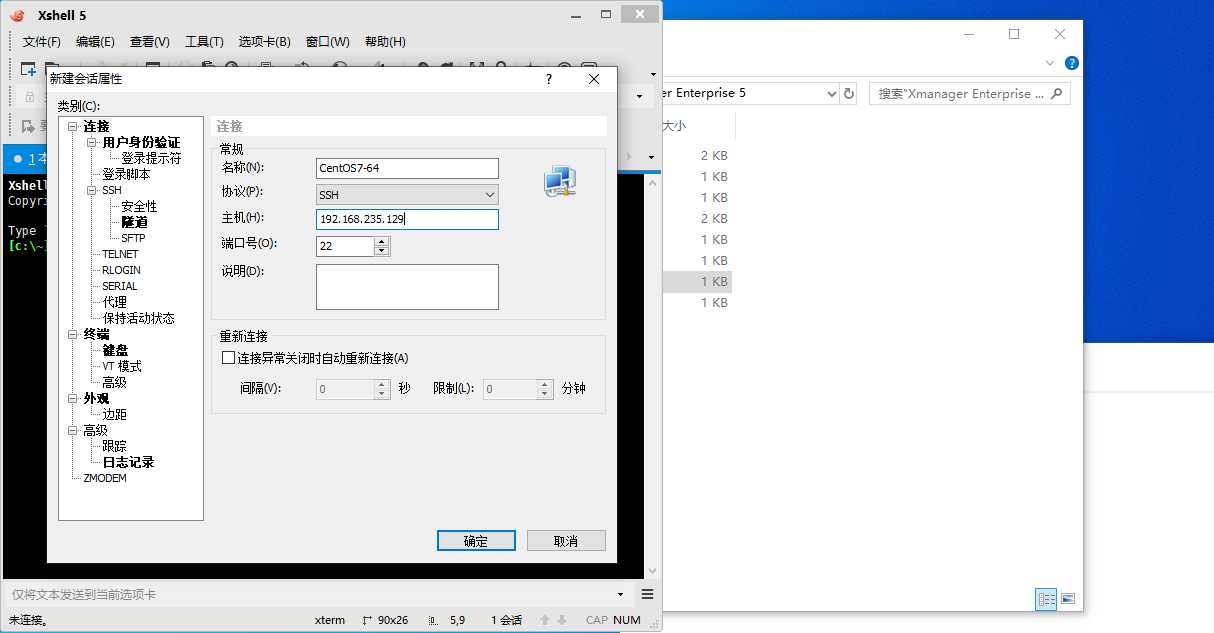Click the status bar down arrow icon
Viewport: 1214px width, 633px height.
point(562,620)
